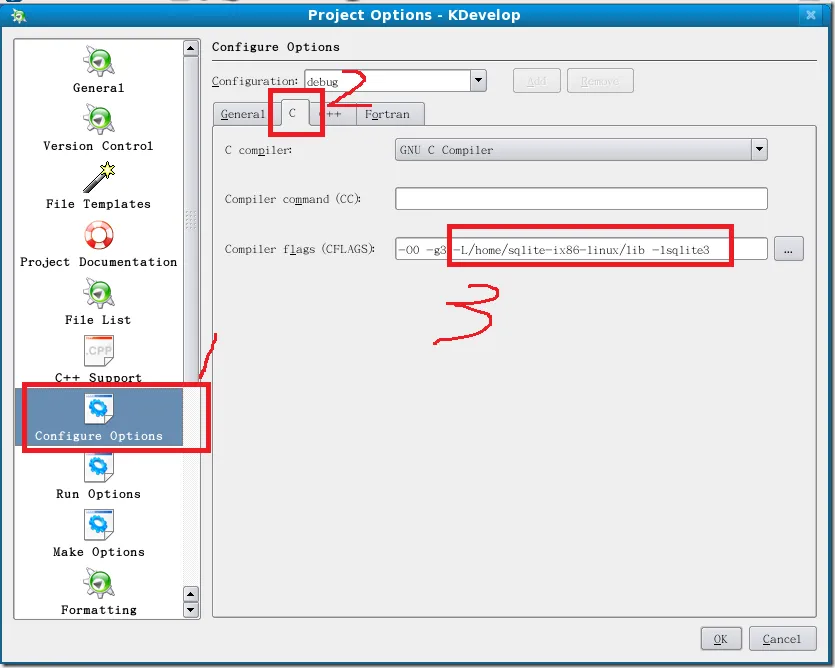
Task: Click the disabled Add button
Action: (536, 81)
